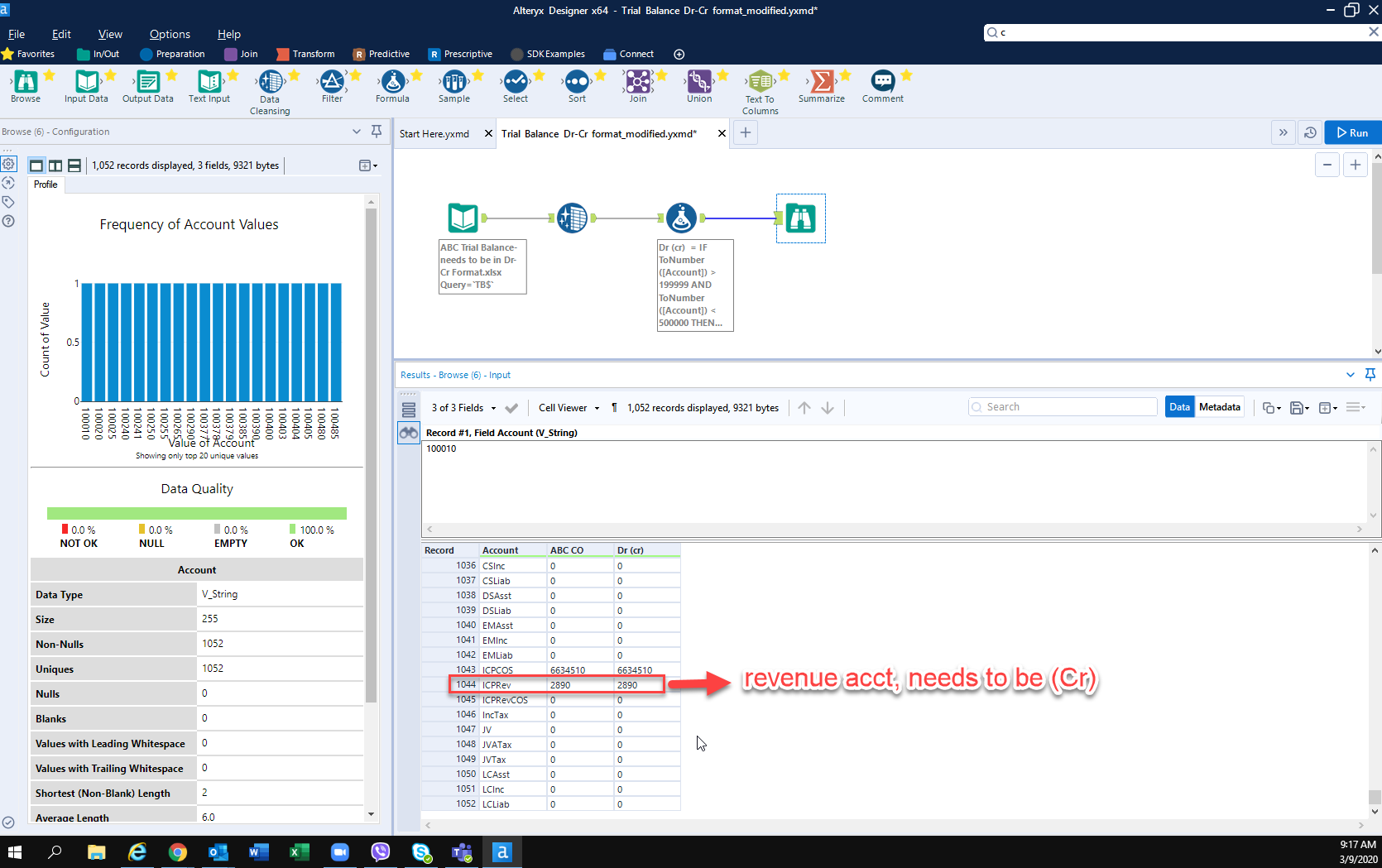Jump to previous record with up arrow

(x=804, y=408)
